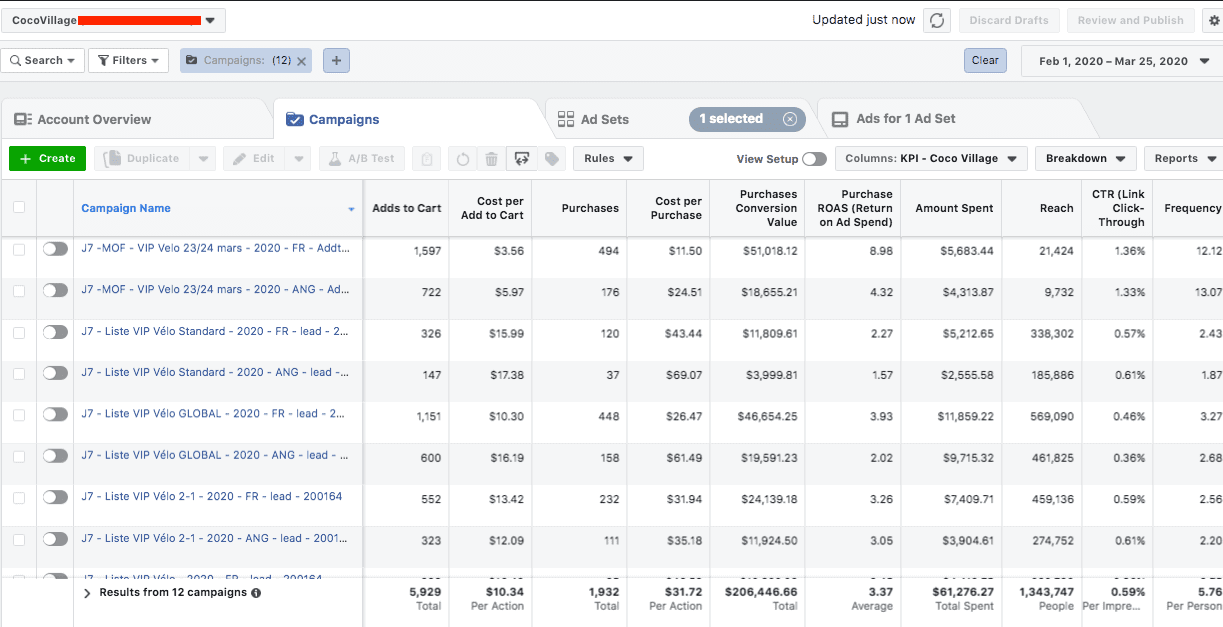Screen dimensions: 1223x627
Task: Open the Columns: KPI - Coco Village dropdown
Action: [930, 158]
